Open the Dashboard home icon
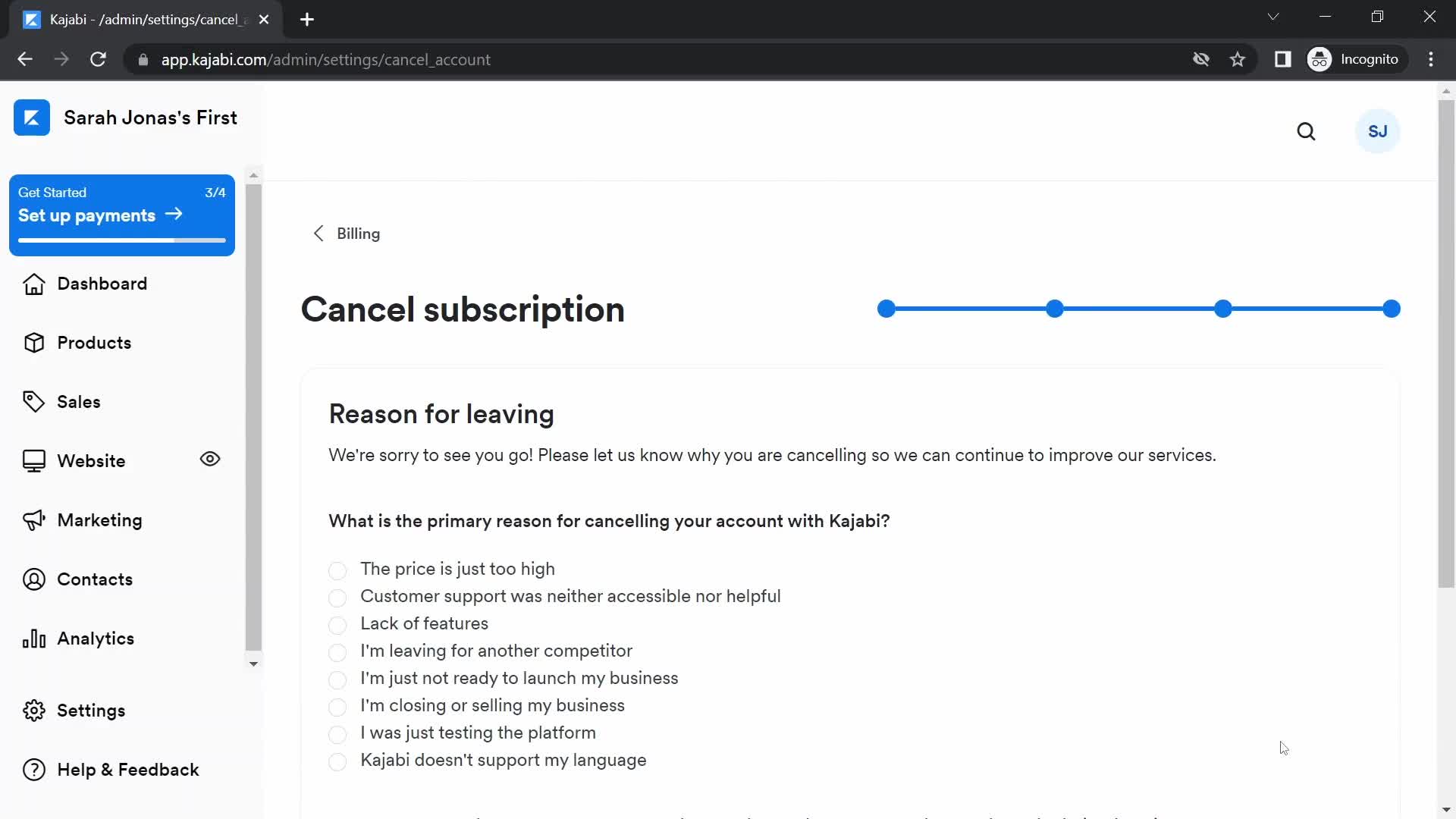This screenshot has width=1456, height=819. [34, 284]
